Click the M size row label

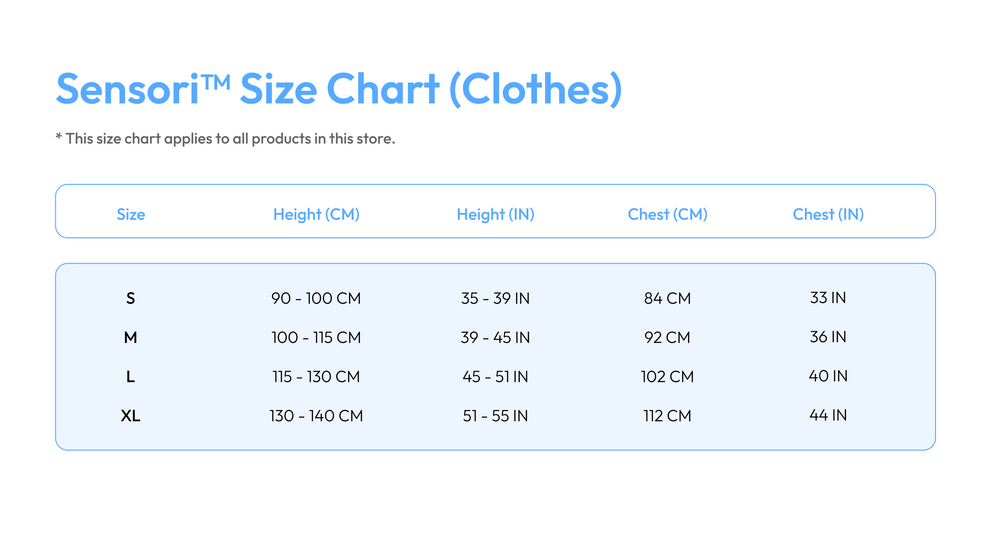point(130,337)
